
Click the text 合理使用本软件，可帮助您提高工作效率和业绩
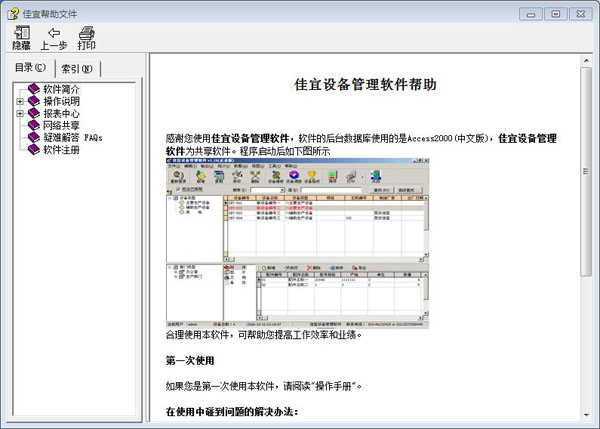tap(264, 334)
